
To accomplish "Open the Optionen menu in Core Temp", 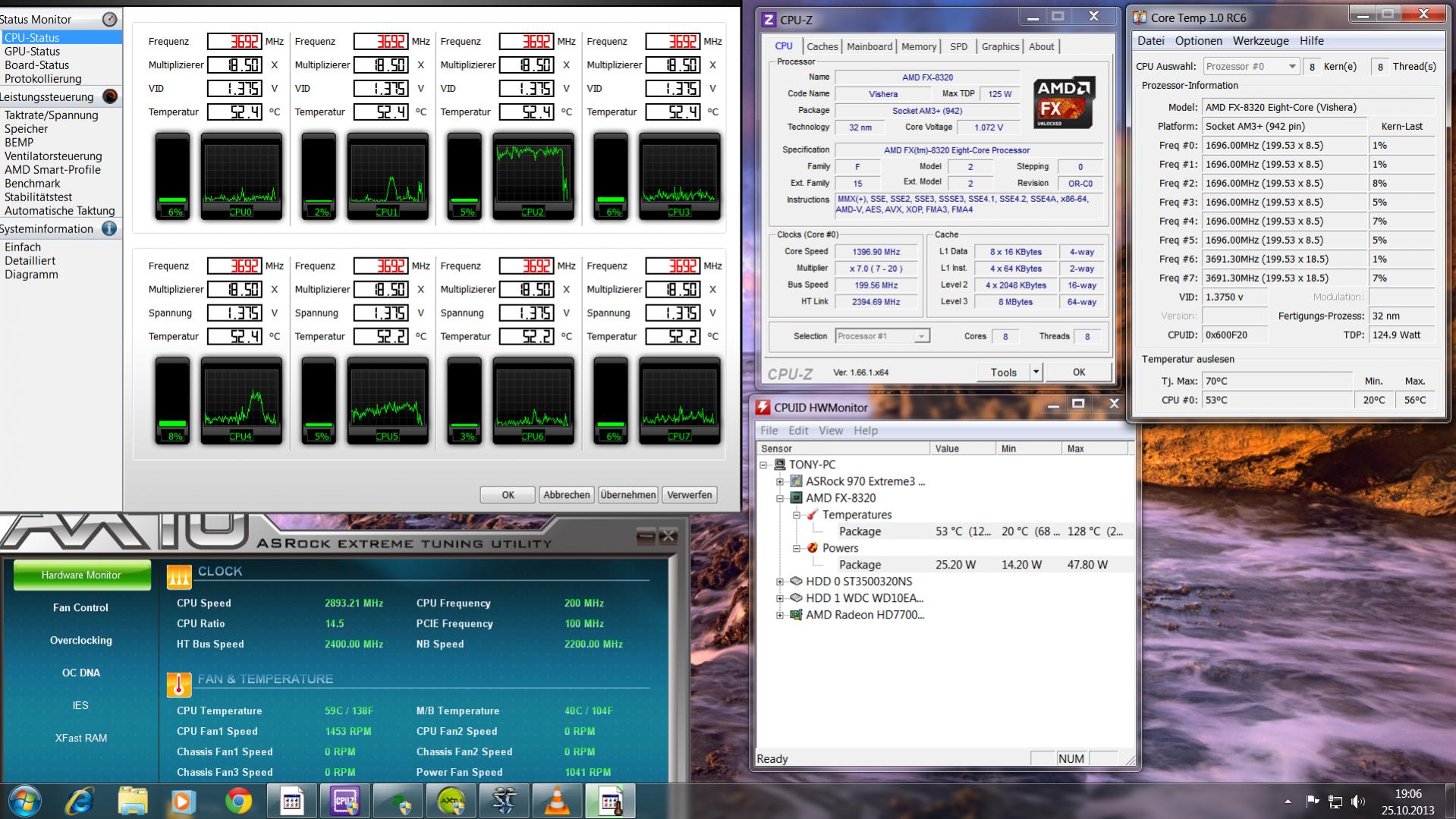I will pyautogui.click(x=1198, y=41).
